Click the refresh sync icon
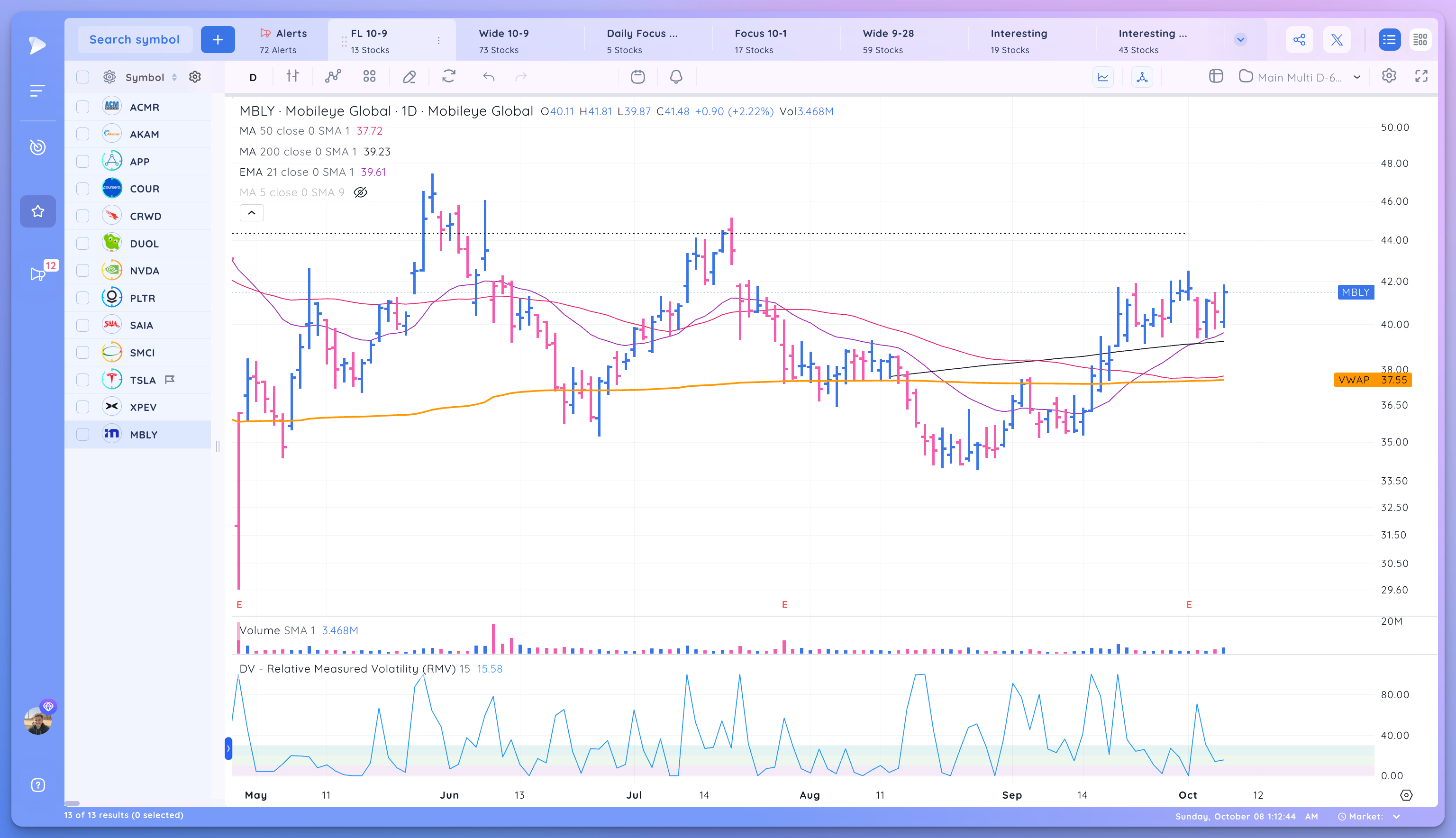The height and width of the screenshot is (838, 1456). point(449,77)
